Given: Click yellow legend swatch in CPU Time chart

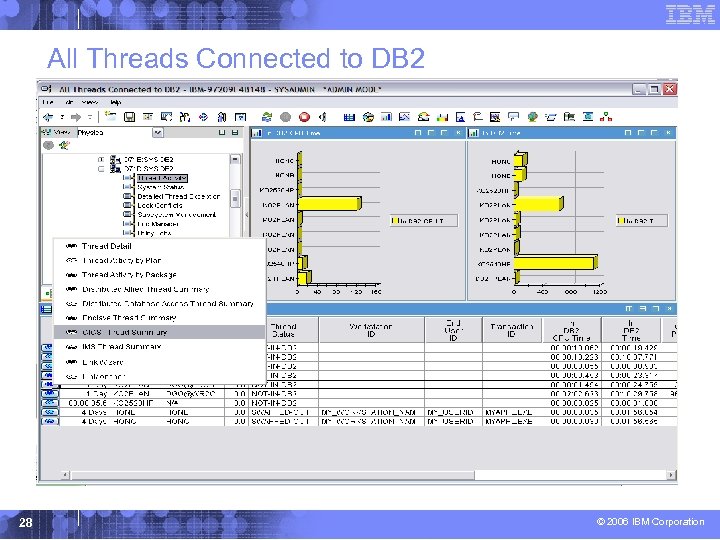Looking at the screenshot, I should [394, 221].
